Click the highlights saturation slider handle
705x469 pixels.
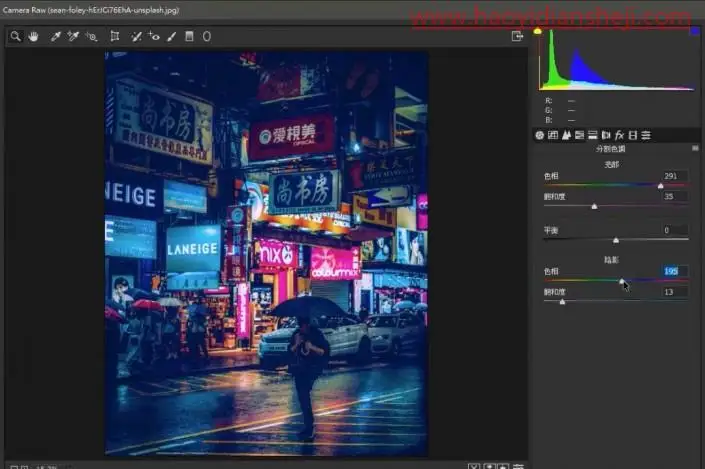point(594,206)
